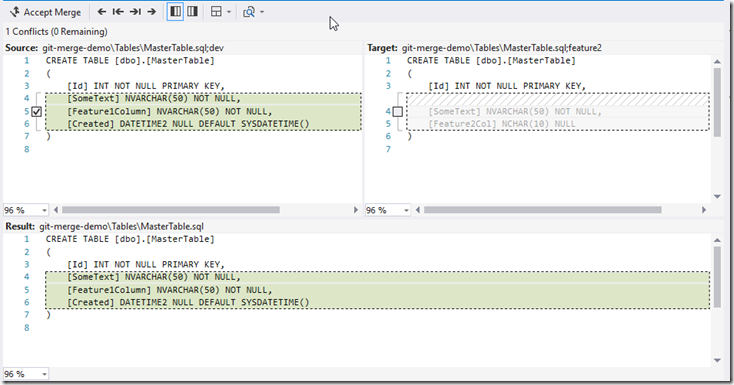Click [Id] INT line in Source pane
734x385 pixels.
tap(146, 86)
